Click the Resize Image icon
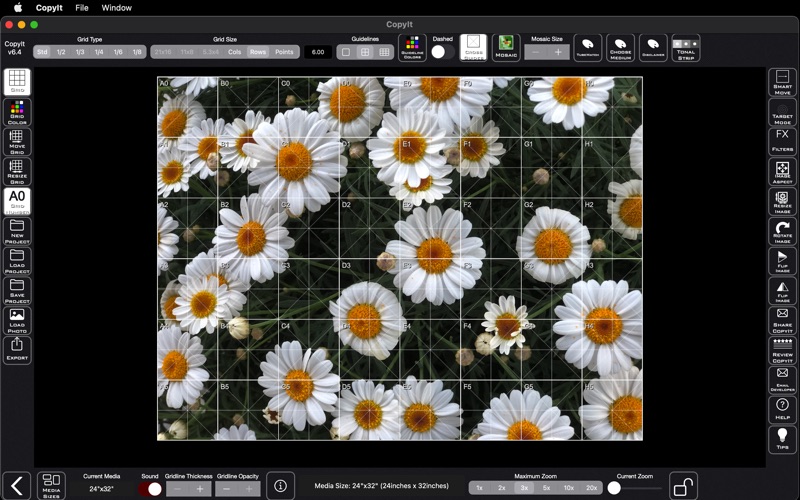 (x=782, y=202)
